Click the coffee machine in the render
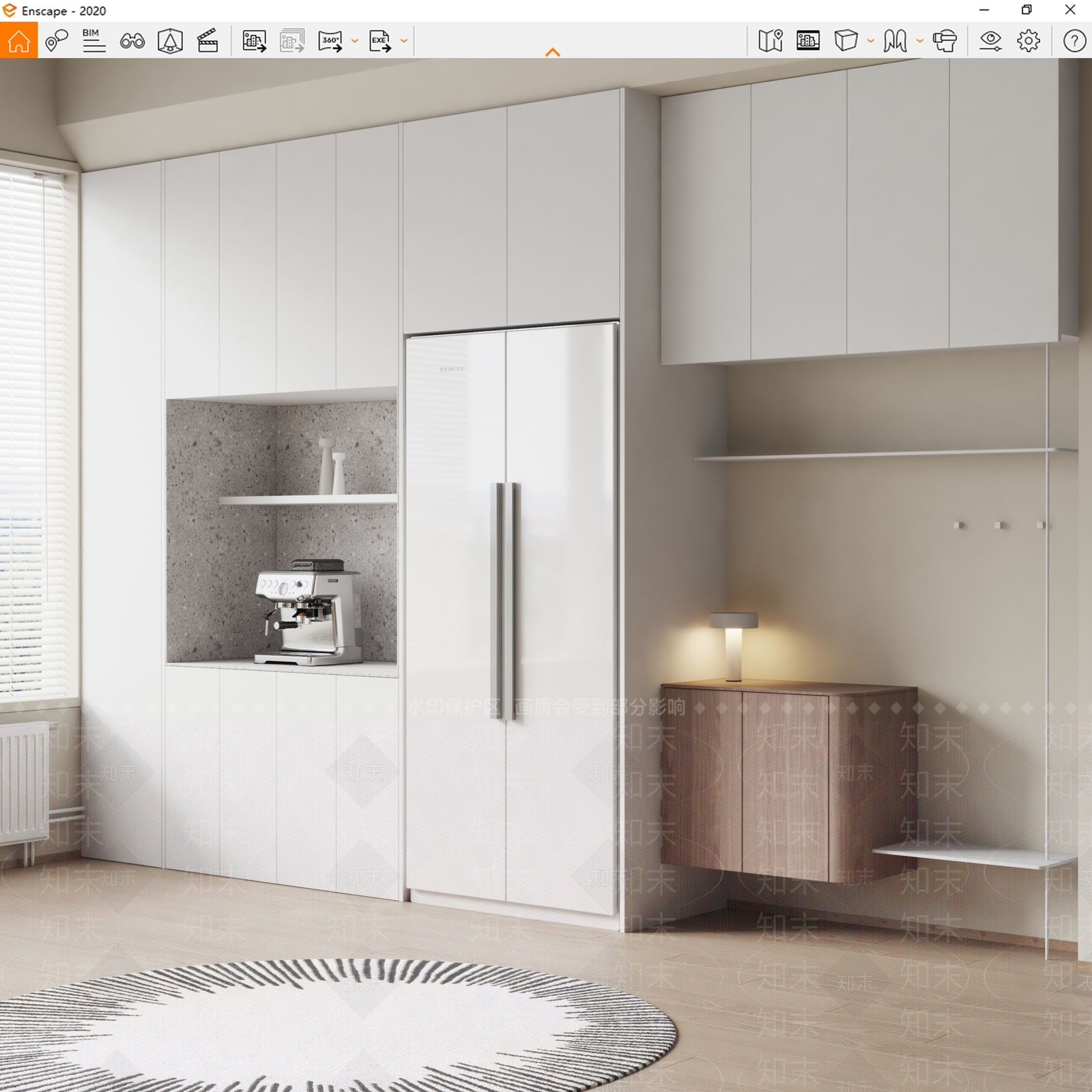The height and width of the screenshot is (1092, 1092). click(308, 612)
